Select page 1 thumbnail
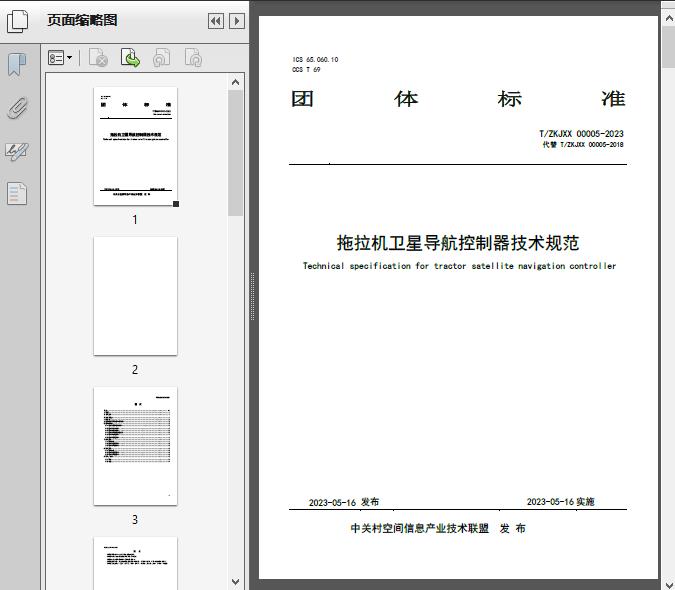The width and height of the screenshot is (675, 590). coord(135,146)
